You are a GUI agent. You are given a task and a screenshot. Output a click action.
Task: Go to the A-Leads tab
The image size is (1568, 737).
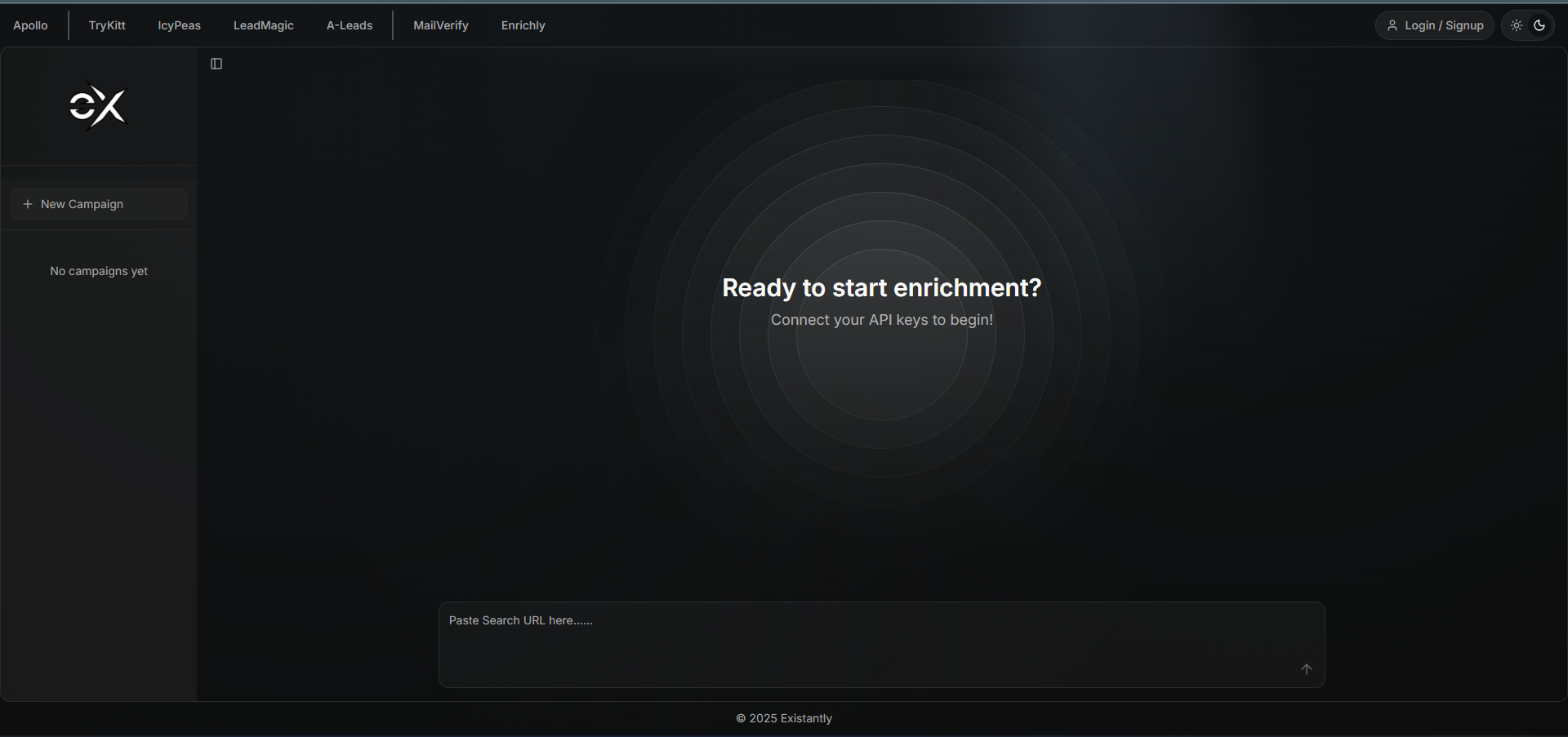350,25
